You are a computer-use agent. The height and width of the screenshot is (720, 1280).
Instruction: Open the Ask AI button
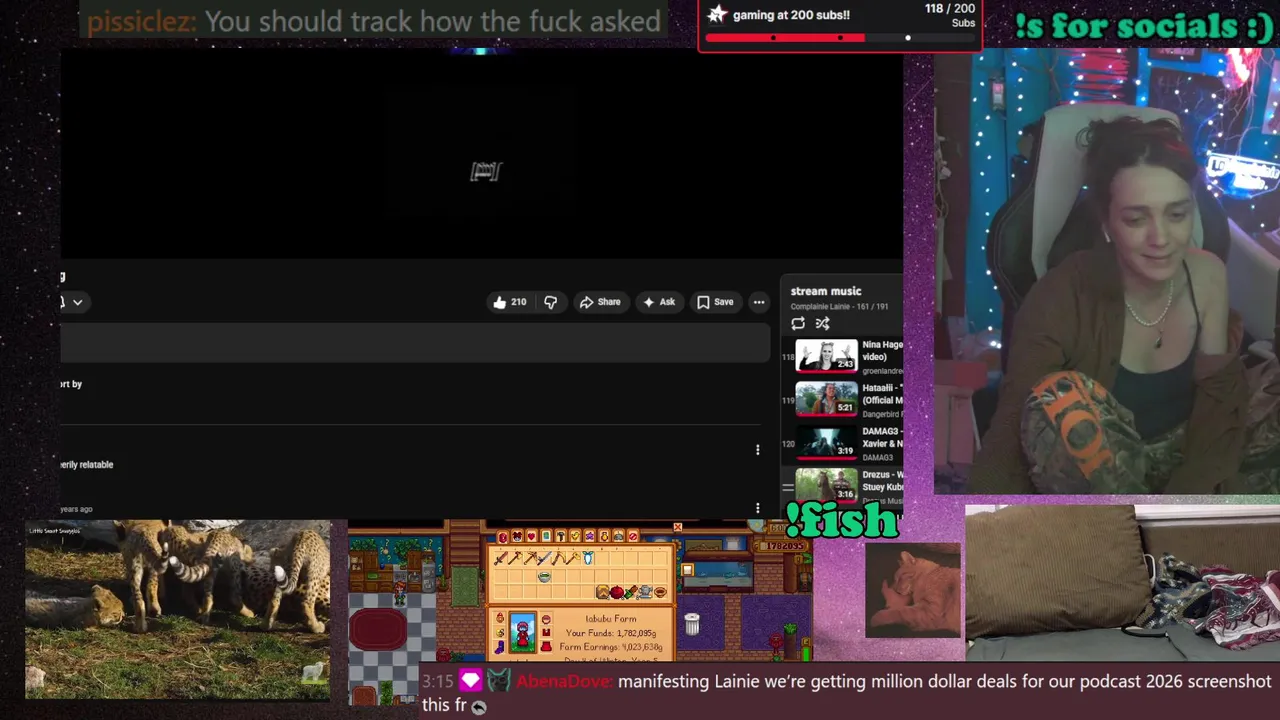(x=658, y=302)
